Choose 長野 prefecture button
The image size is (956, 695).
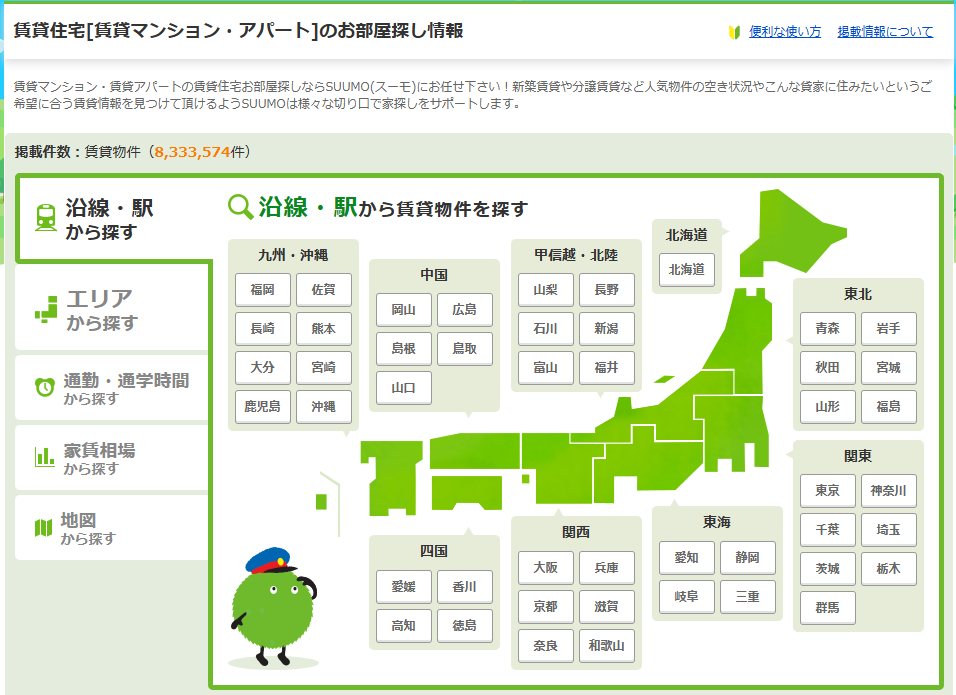click(607, 290)
